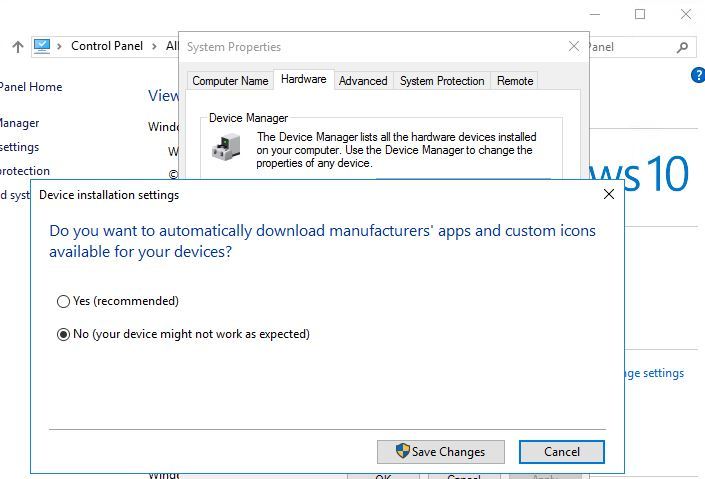This screenshot has width=705, height=479.
Task: Select the Remote tab
Action: click(x=515, y=81)
